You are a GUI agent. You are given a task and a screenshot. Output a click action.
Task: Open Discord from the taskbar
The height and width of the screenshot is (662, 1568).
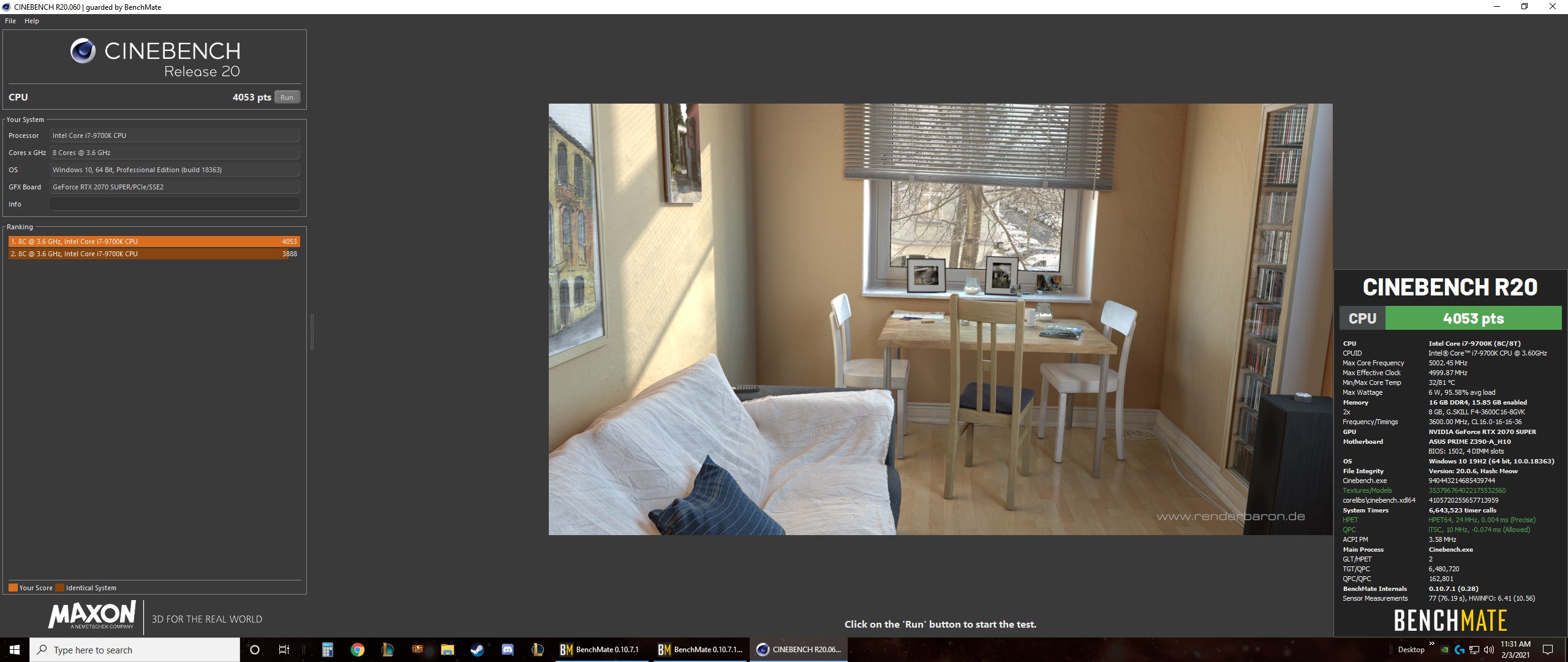click(508, 650)
